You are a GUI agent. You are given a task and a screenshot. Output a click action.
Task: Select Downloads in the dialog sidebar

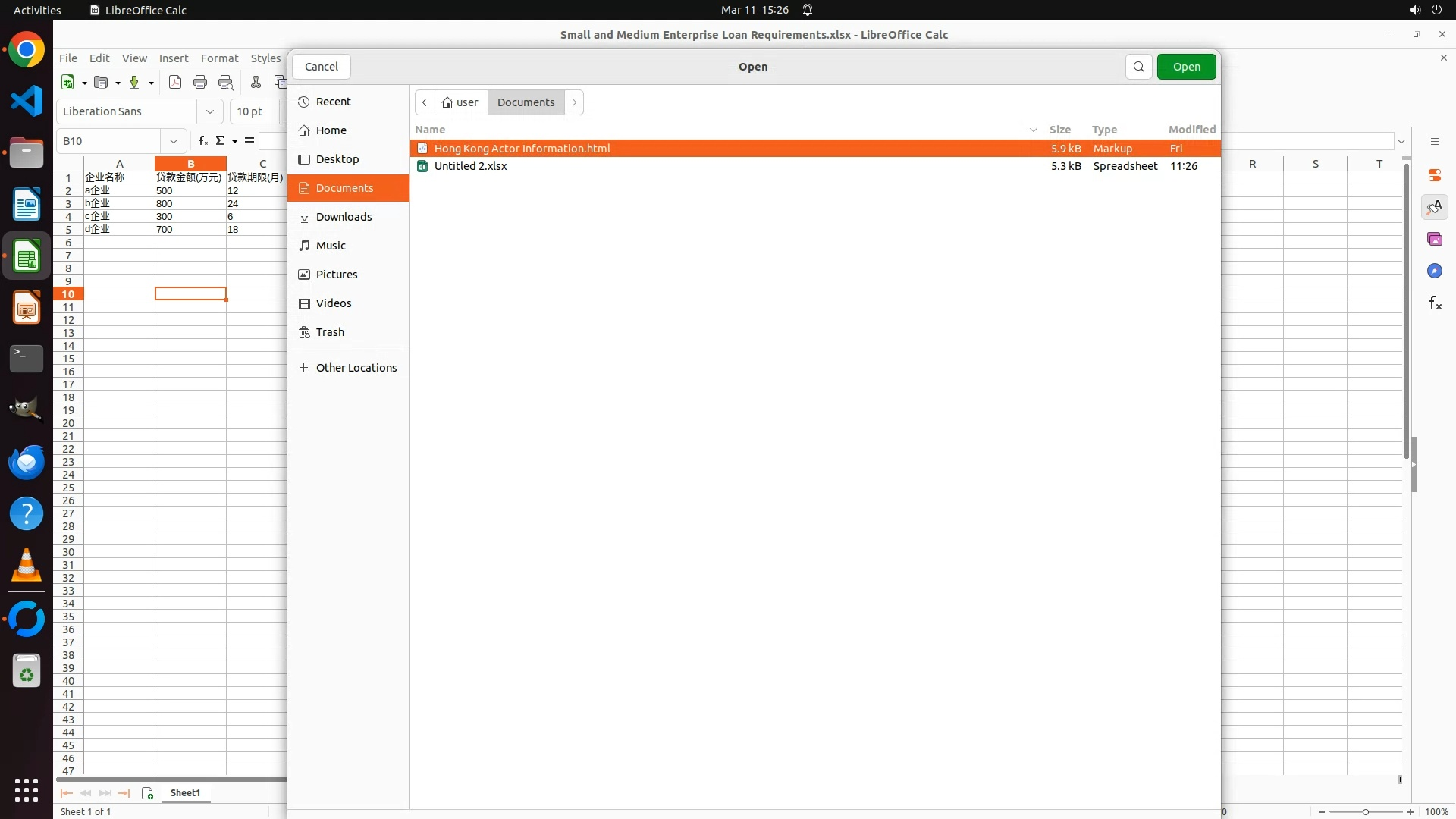[344, 217]
